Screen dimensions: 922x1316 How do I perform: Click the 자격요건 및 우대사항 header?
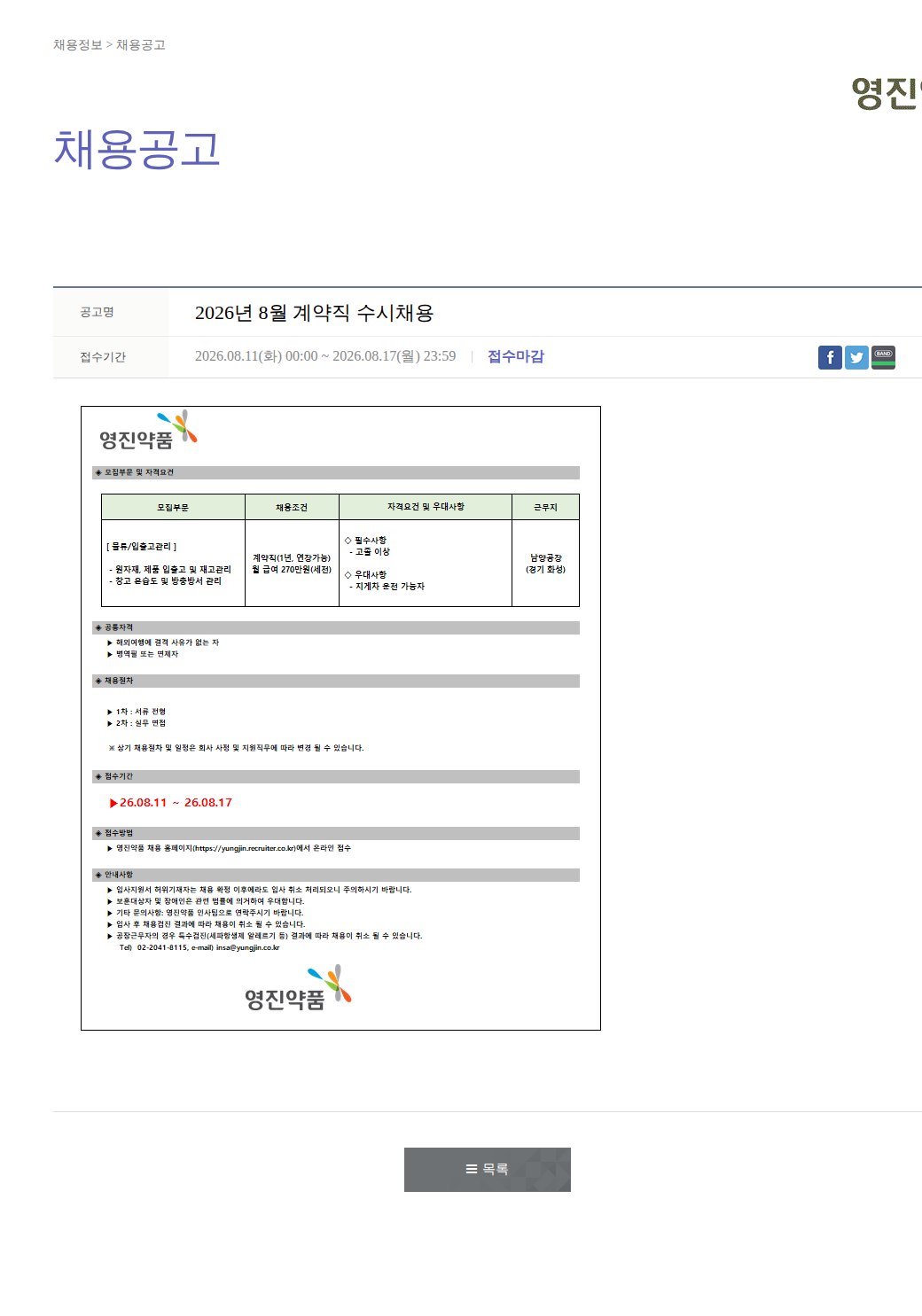(x=426, y=507)
